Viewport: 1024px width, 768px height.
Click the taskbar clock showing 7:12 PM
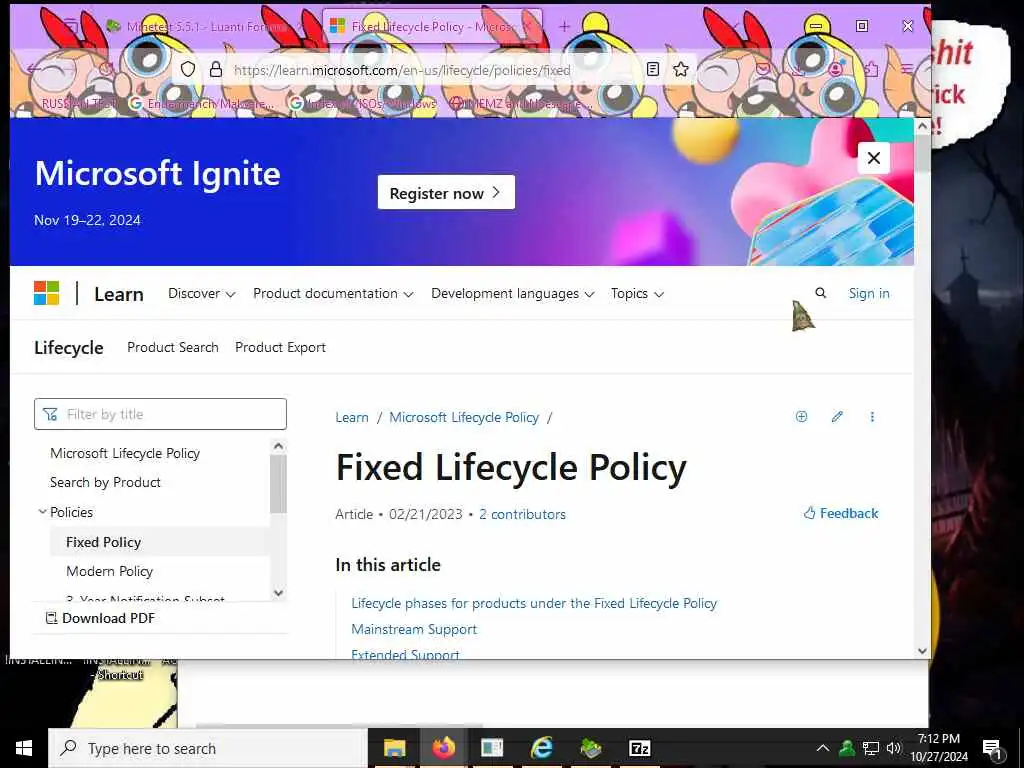[x=939, y=748]
